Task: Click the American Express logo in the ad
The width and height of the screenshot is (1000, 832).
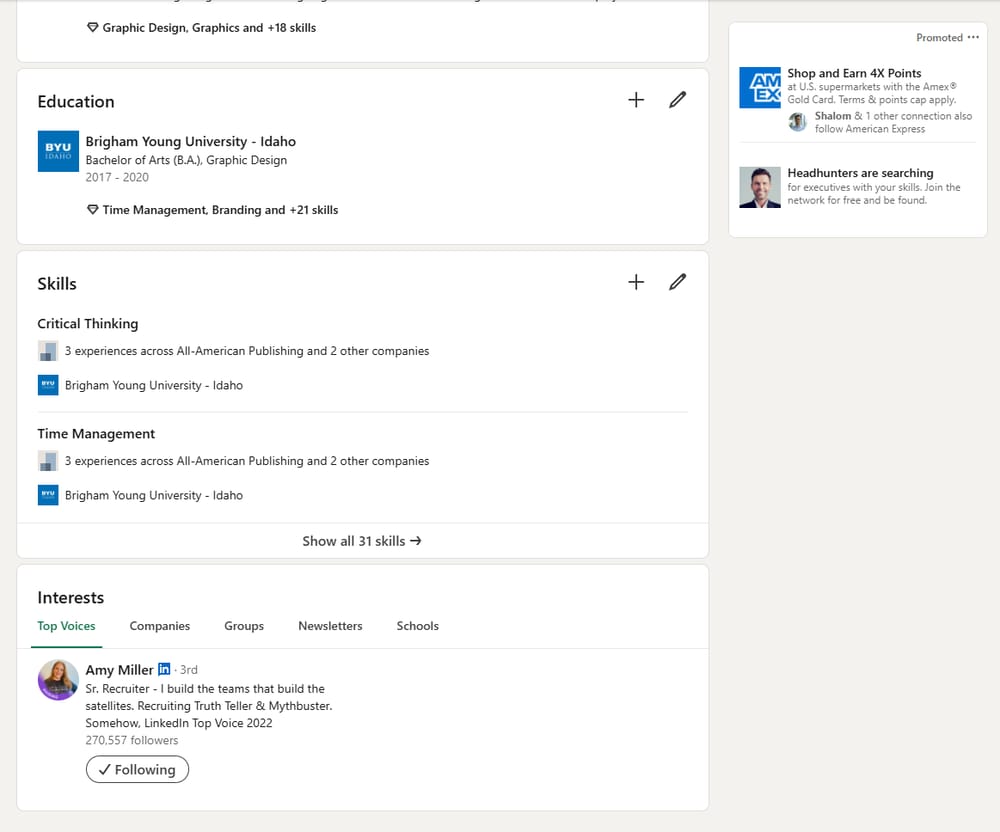Action: 760,87
